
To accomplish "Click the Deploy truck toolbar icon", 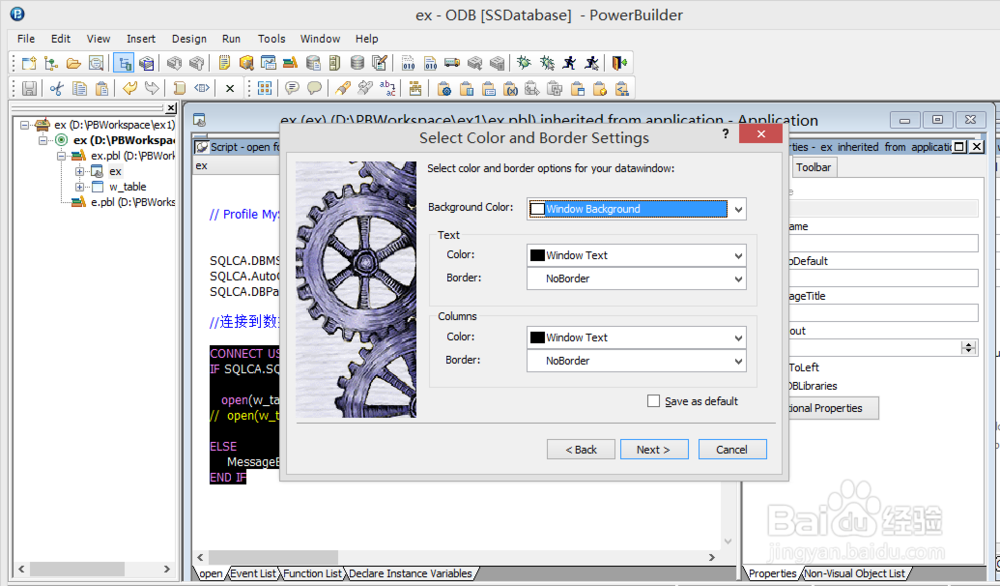I will point(452,62).
